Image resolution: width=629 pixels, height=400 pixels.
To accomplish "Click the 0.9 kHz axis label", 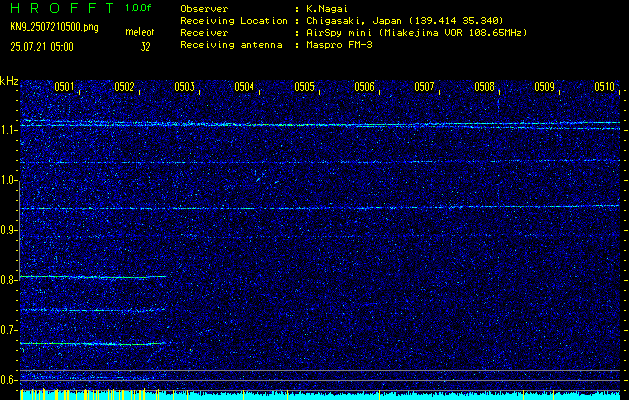I will [8, 230].
